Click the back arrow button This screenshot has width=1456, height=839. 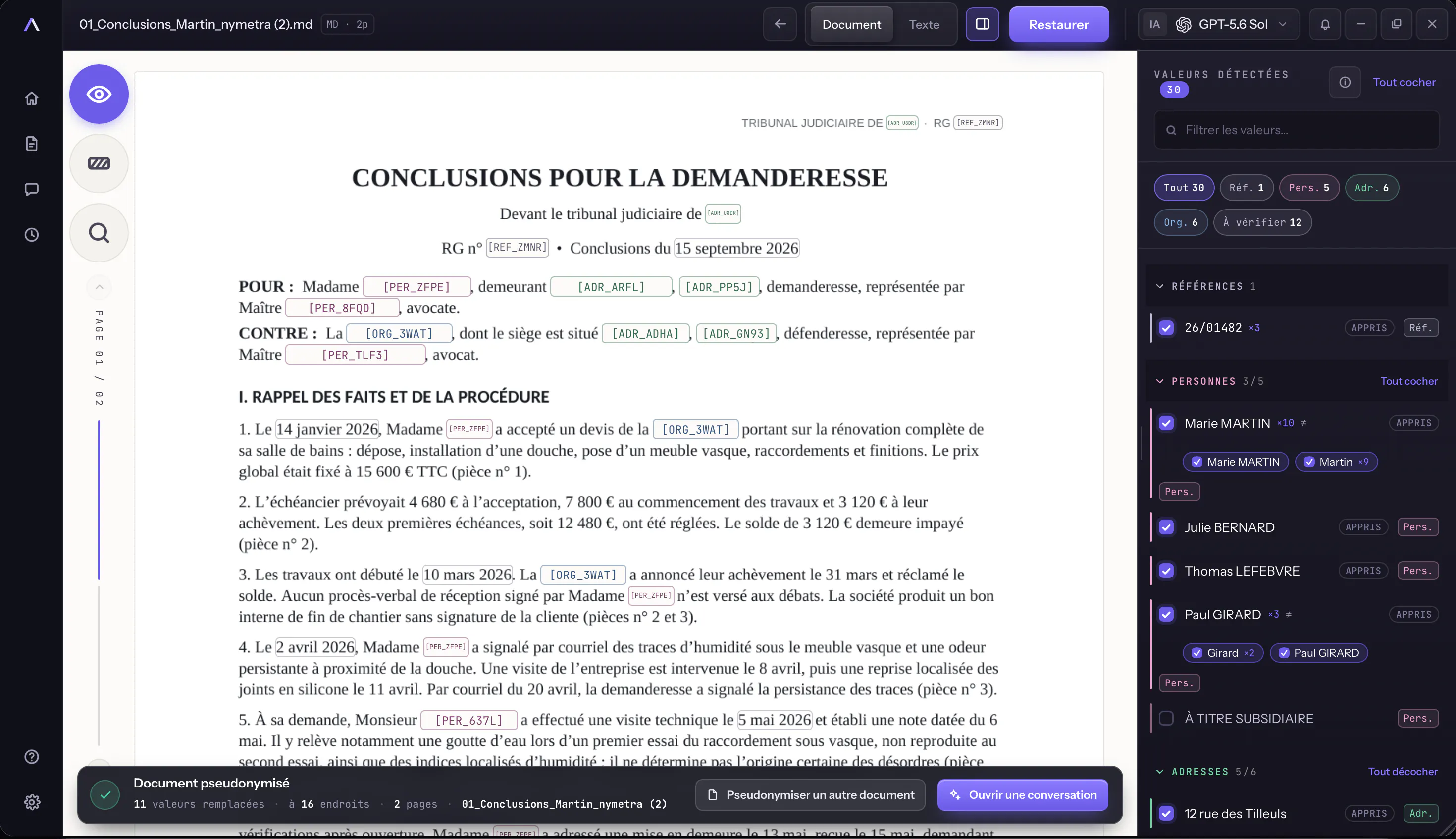tap(780, 24)
